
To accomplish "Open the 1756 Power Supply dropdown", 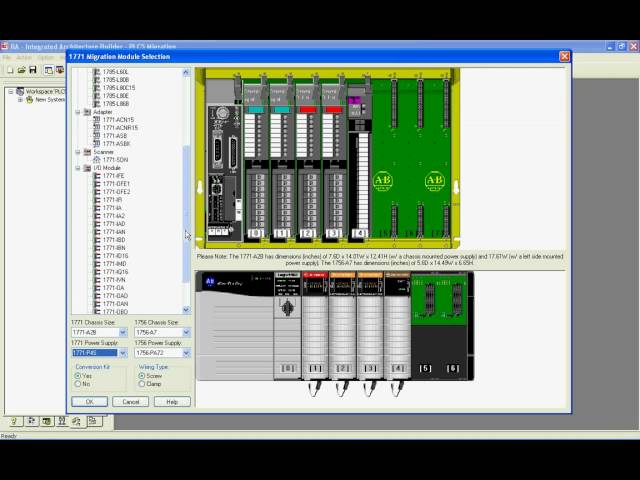I will tap(186, 353).
